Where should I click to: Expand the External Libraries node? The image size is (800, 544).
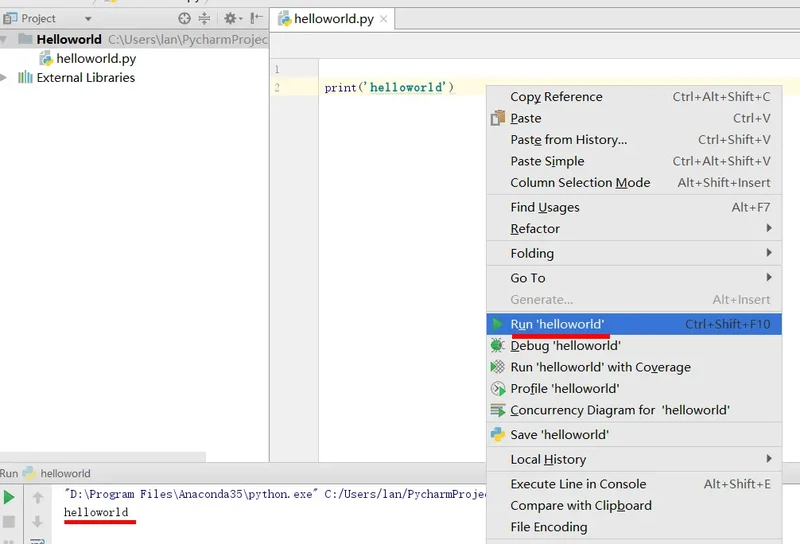[x=6, y=78]
